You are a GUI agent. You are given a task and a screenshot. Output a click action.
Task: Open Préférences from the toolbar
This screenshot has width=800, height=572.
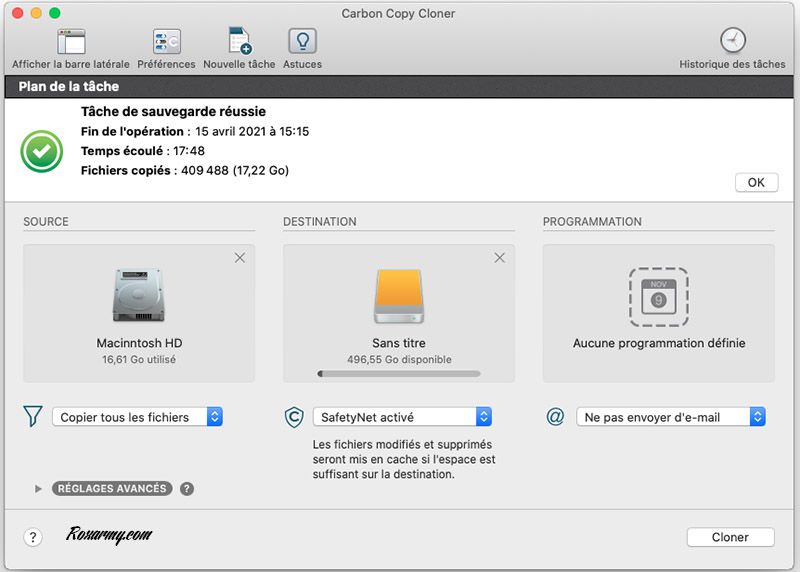(166, 42)
